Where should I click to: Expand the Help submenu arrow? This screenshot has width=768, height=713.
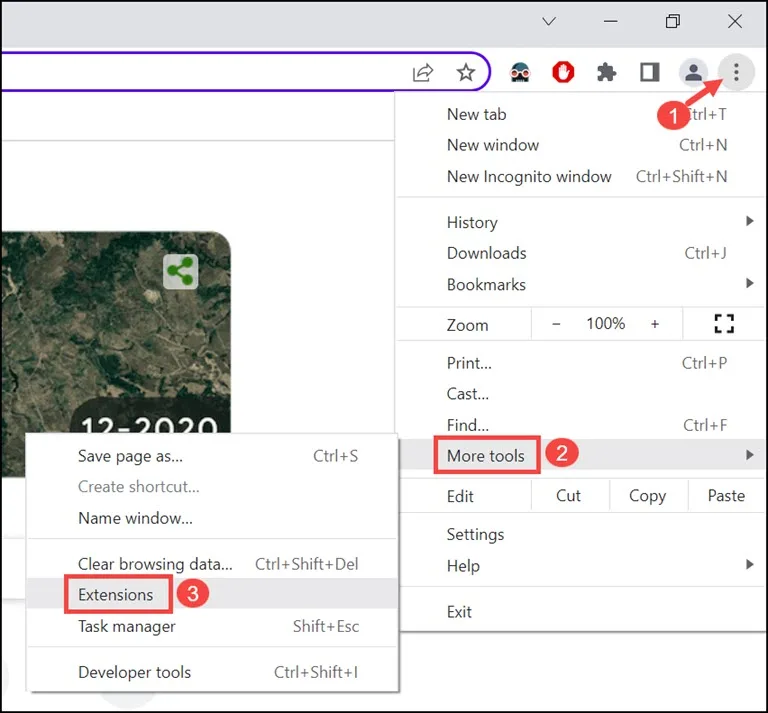749,565
